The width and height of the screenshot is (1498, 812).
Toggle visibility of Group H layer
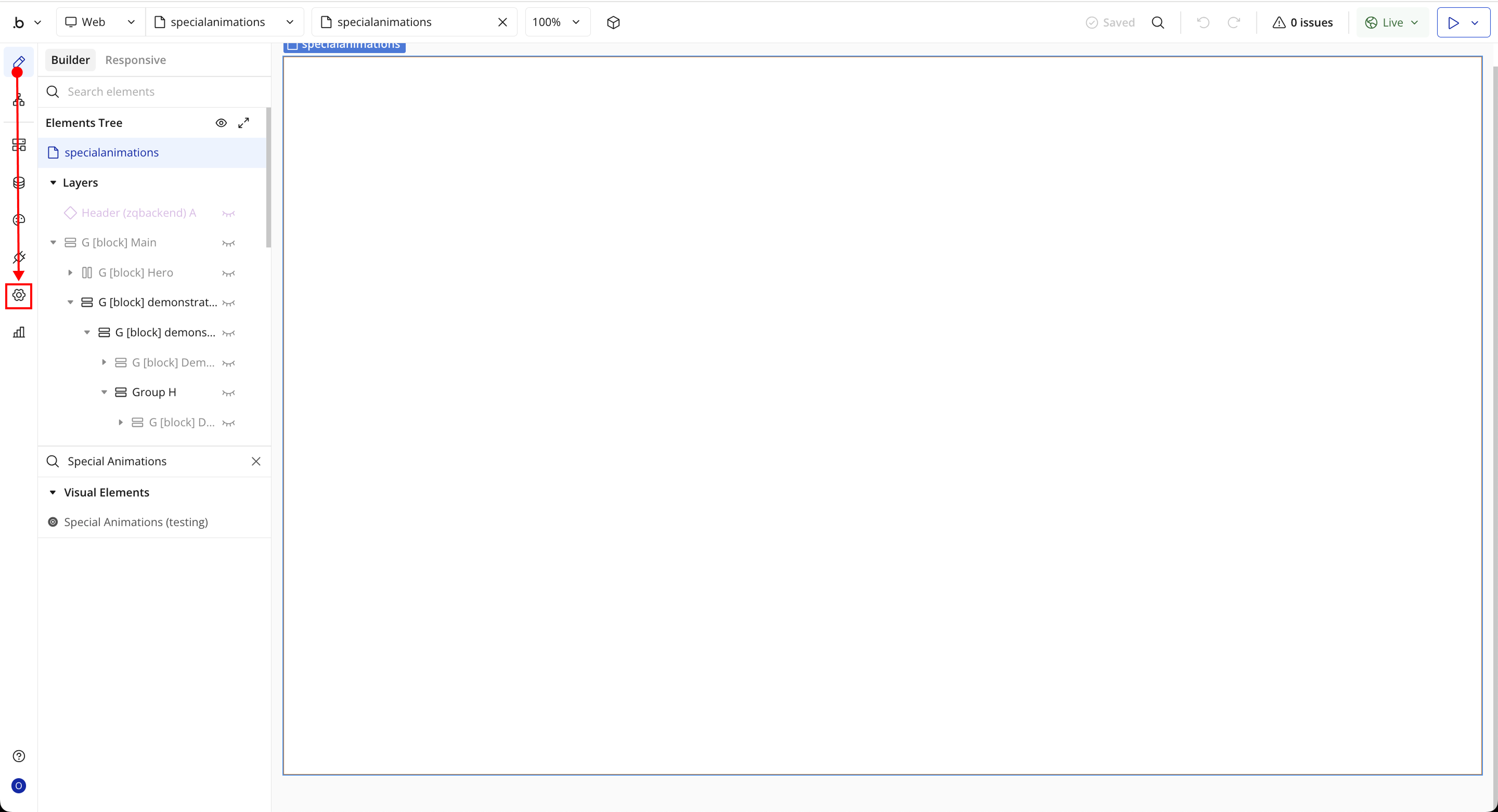coord(228,393)
